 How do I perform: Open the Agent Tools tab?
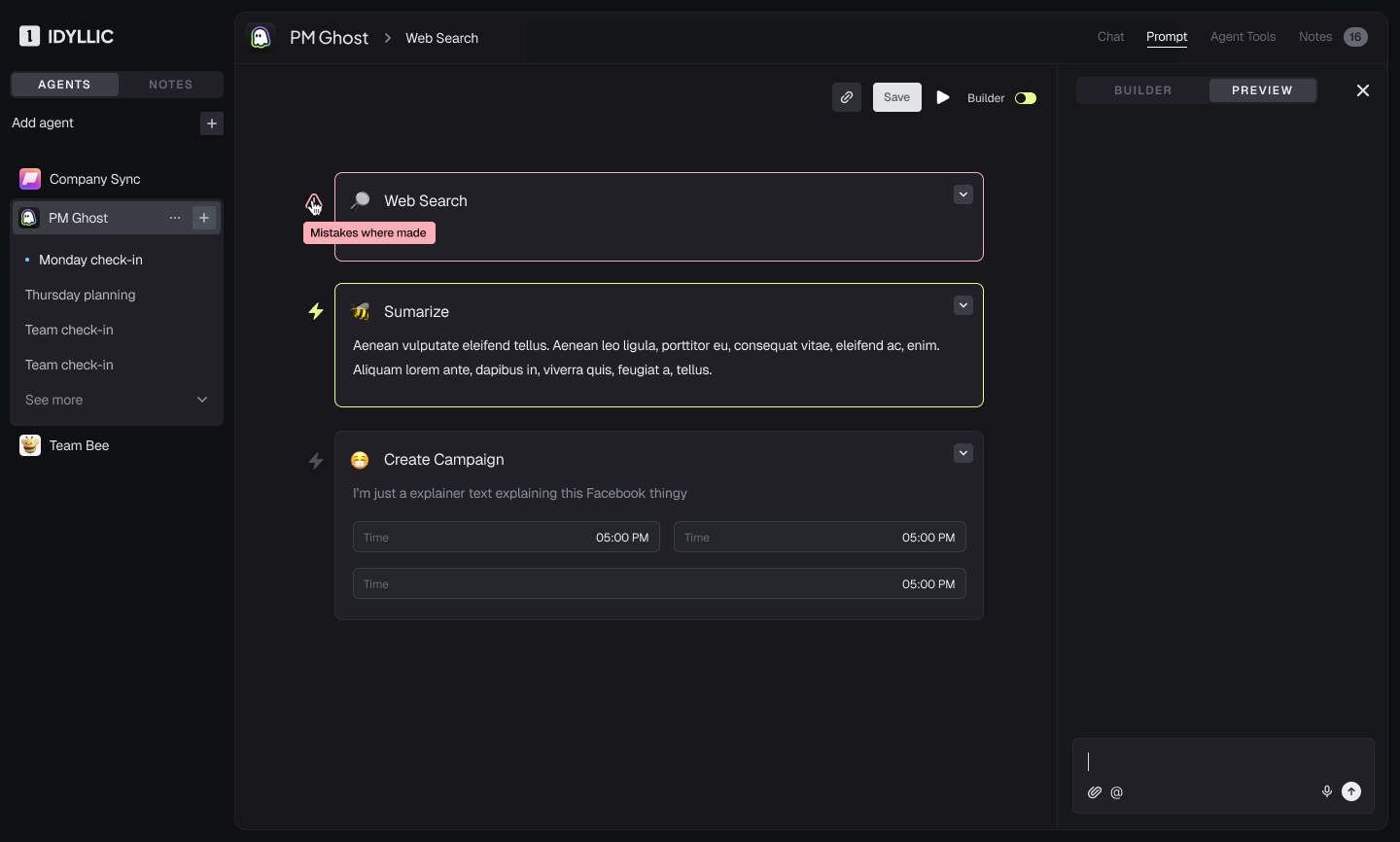(x=1242, y=37)
